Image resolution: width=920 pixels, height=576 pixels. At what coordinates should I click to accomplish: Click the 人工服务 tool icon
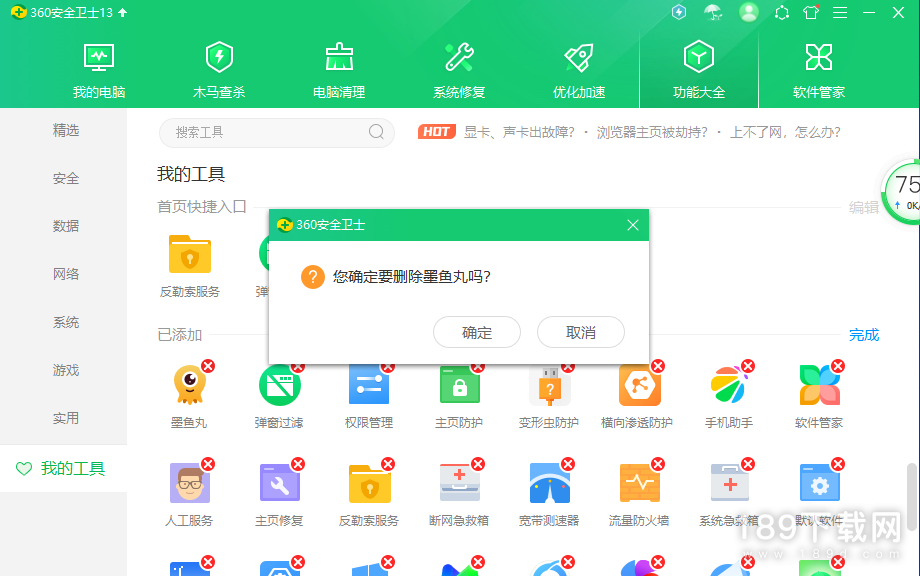[x=189, y=483]
